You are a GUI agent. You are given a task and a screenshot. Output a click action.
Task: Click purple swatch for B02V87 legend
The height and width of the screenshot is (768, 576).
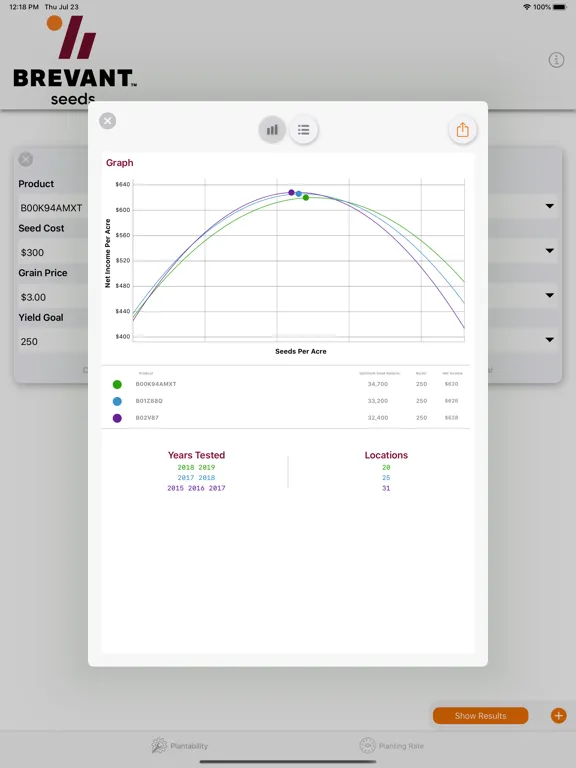[x=117, y=418]
